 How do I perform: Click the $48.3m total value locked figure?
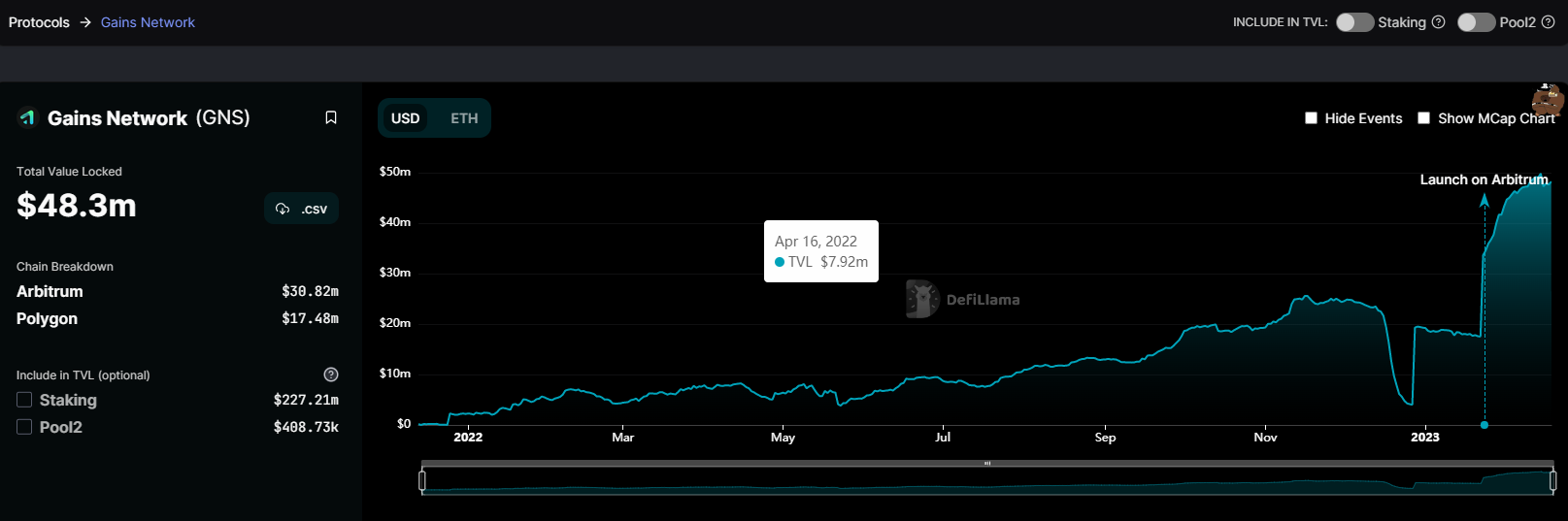pos(77,206)
